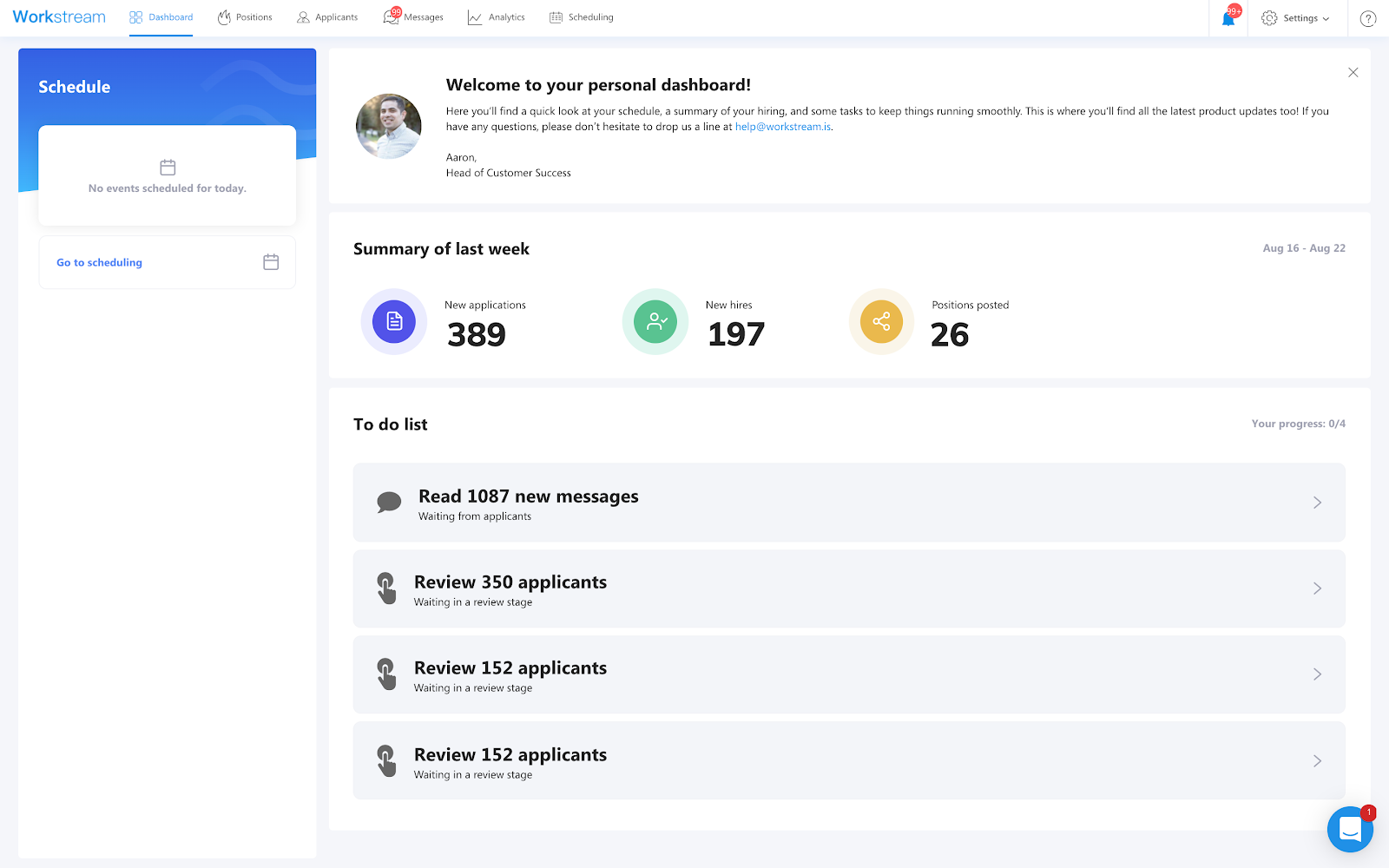Image resolution: width=1389 pixels, height=868 pixels.
Task: Click the New applications document icon
Action: (x=394, y=321)
